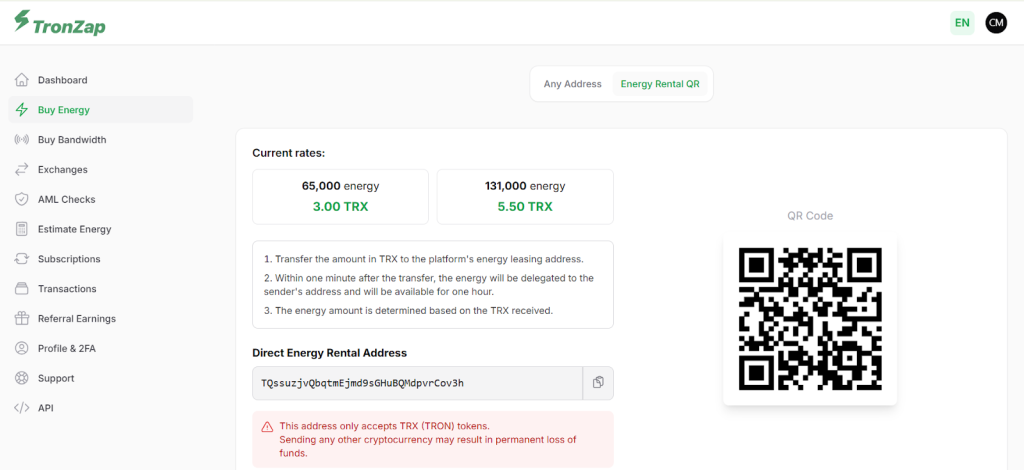Click the API code brackets icon
Screen dimensions: 1024x470
21,408
